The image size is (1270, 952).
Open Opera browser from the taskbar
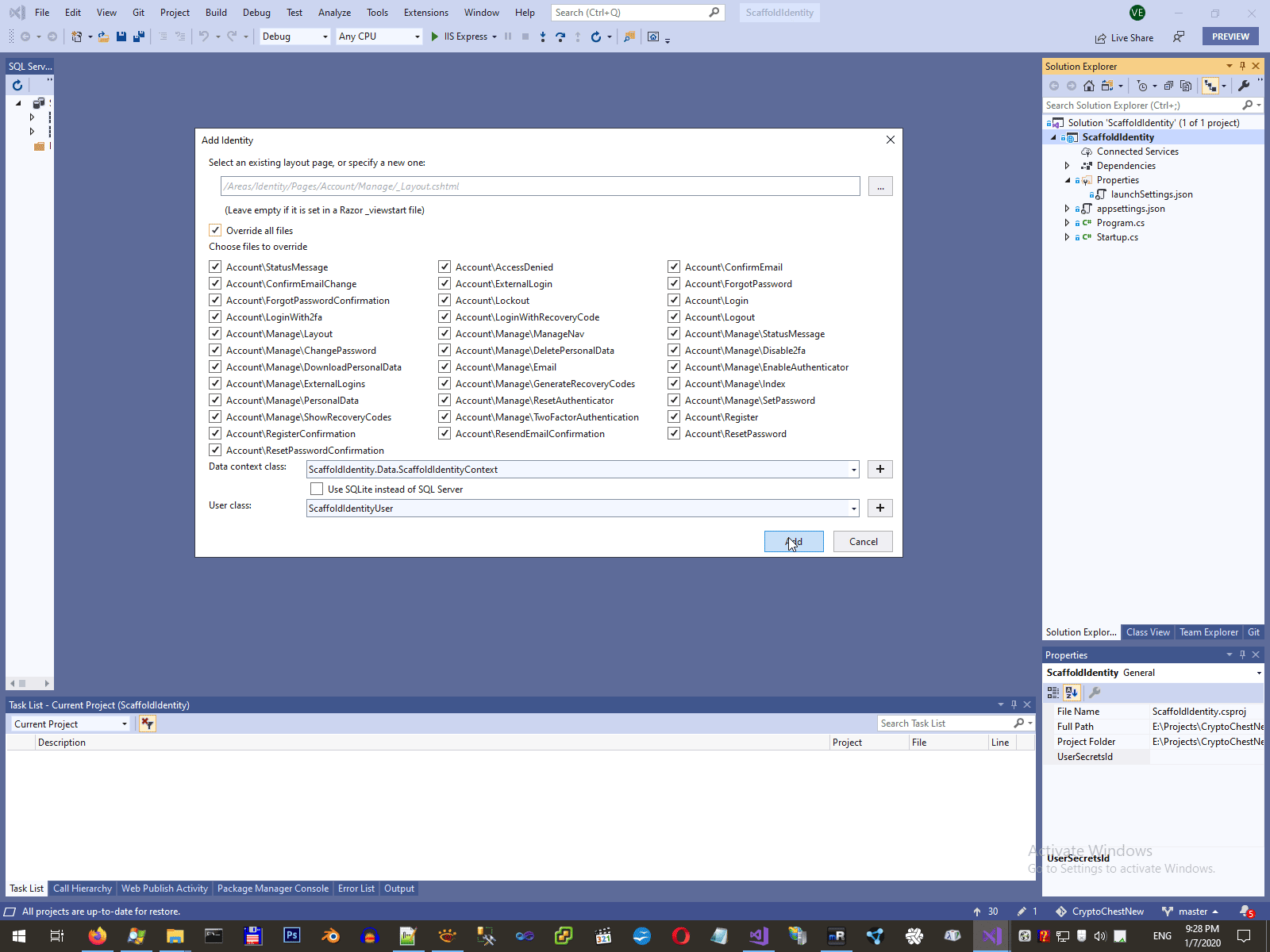(681, 936)
